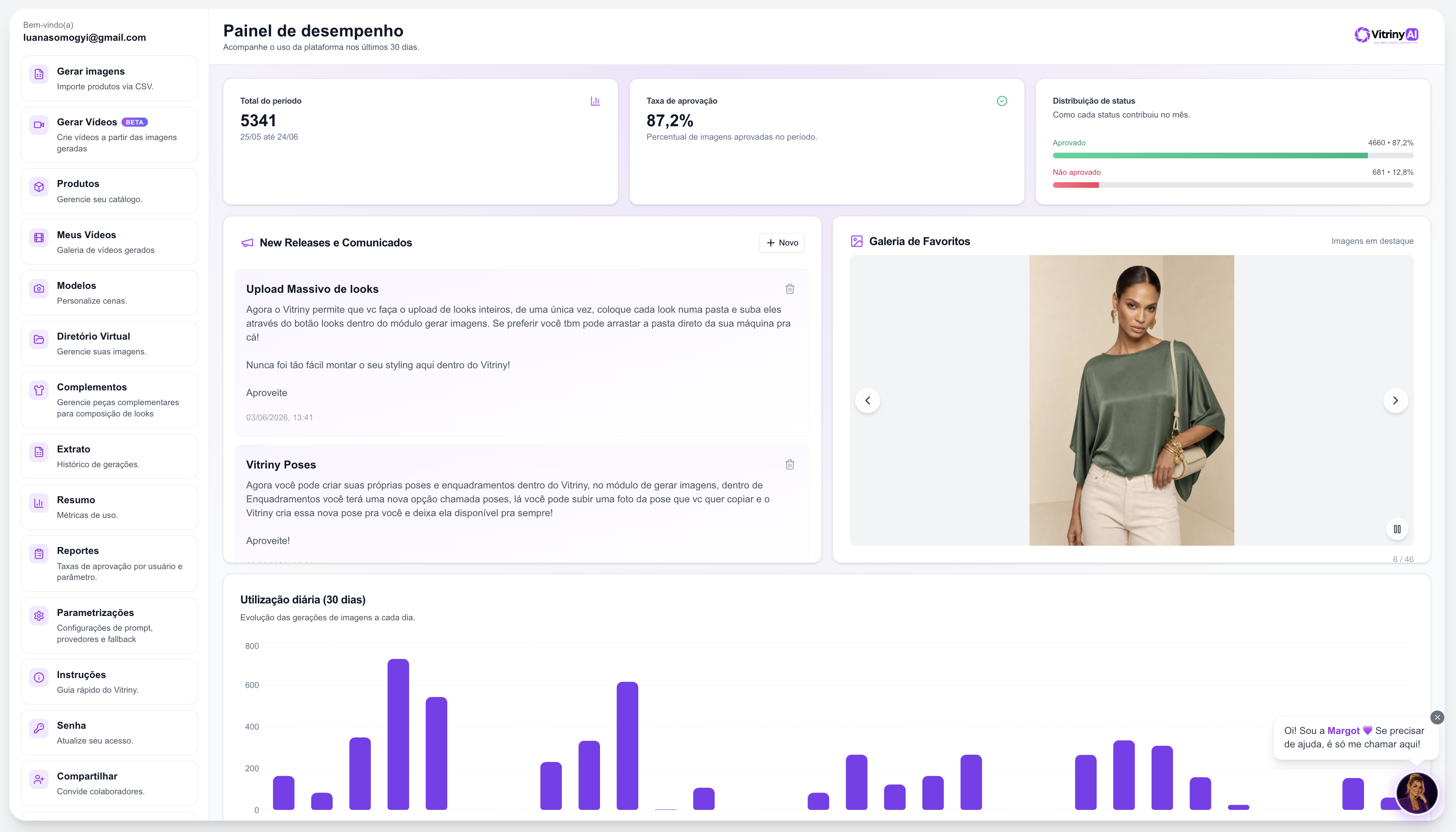Click the '25/05 até 24/06' date range
The image size is (1456, 832).
(x=269, y=137)
